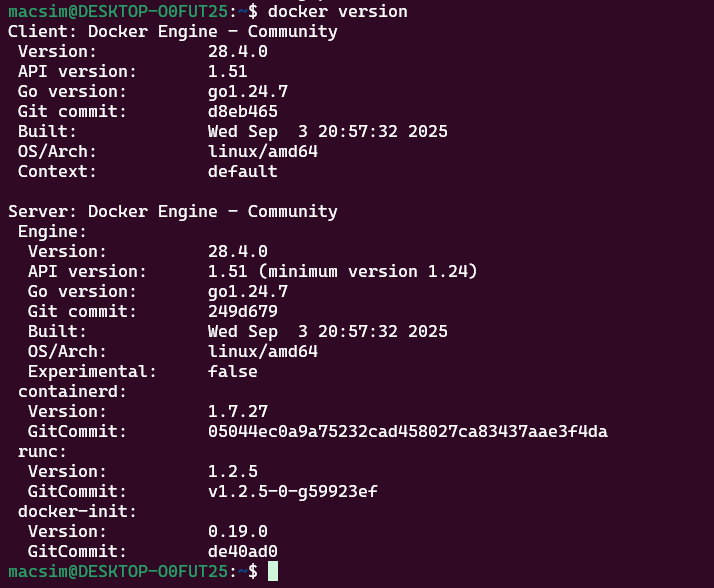Viewport: 714px width, 588px height.
Task: Click the green terminal cursor block
Action: pyautogui.click(x=273, y=571)
